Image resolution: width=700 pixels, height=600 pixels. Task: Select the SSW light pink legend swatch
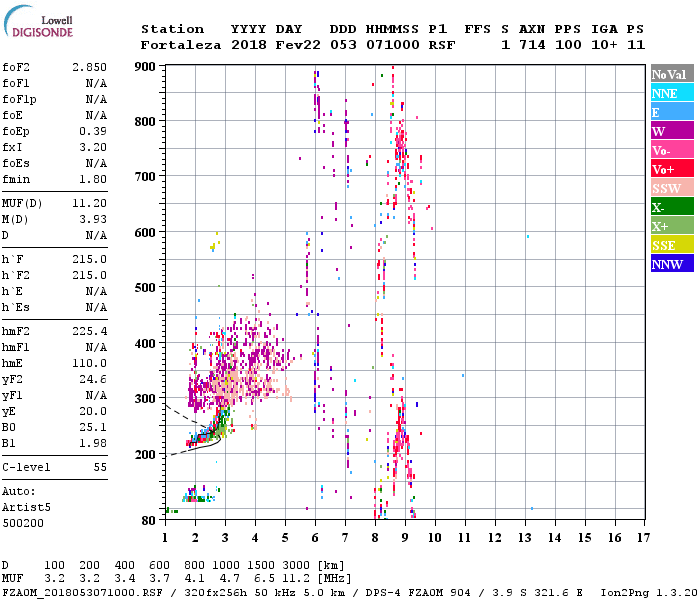point(672,188)
